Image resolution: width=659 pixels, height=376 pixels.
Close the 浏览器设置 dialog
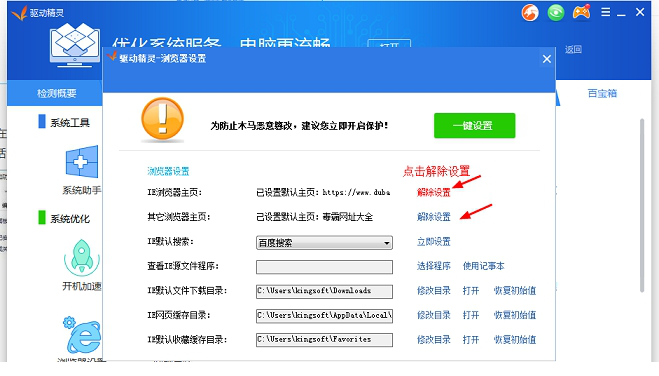pos(546,59)
